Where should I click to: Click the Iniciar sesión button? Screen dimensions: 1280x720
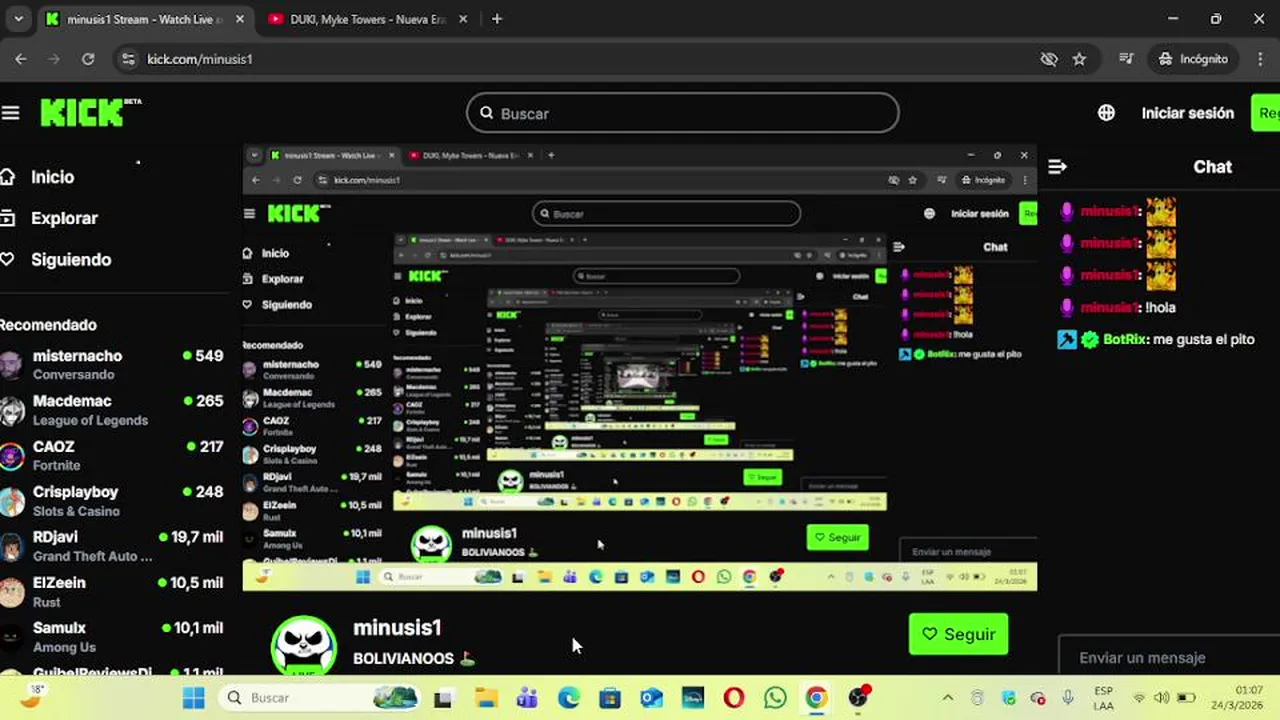tap(1188, 113)
